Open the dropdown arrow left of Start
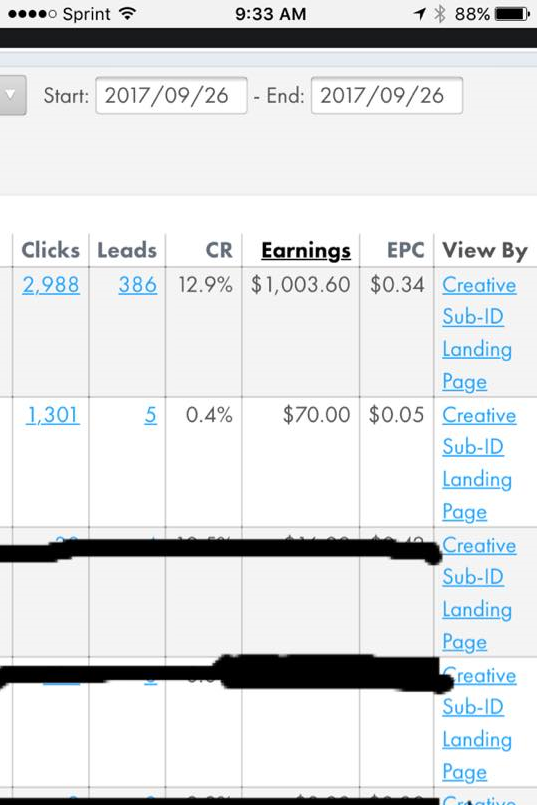The width and height of the screenshot is (537, 805). [x=11, y=95]
